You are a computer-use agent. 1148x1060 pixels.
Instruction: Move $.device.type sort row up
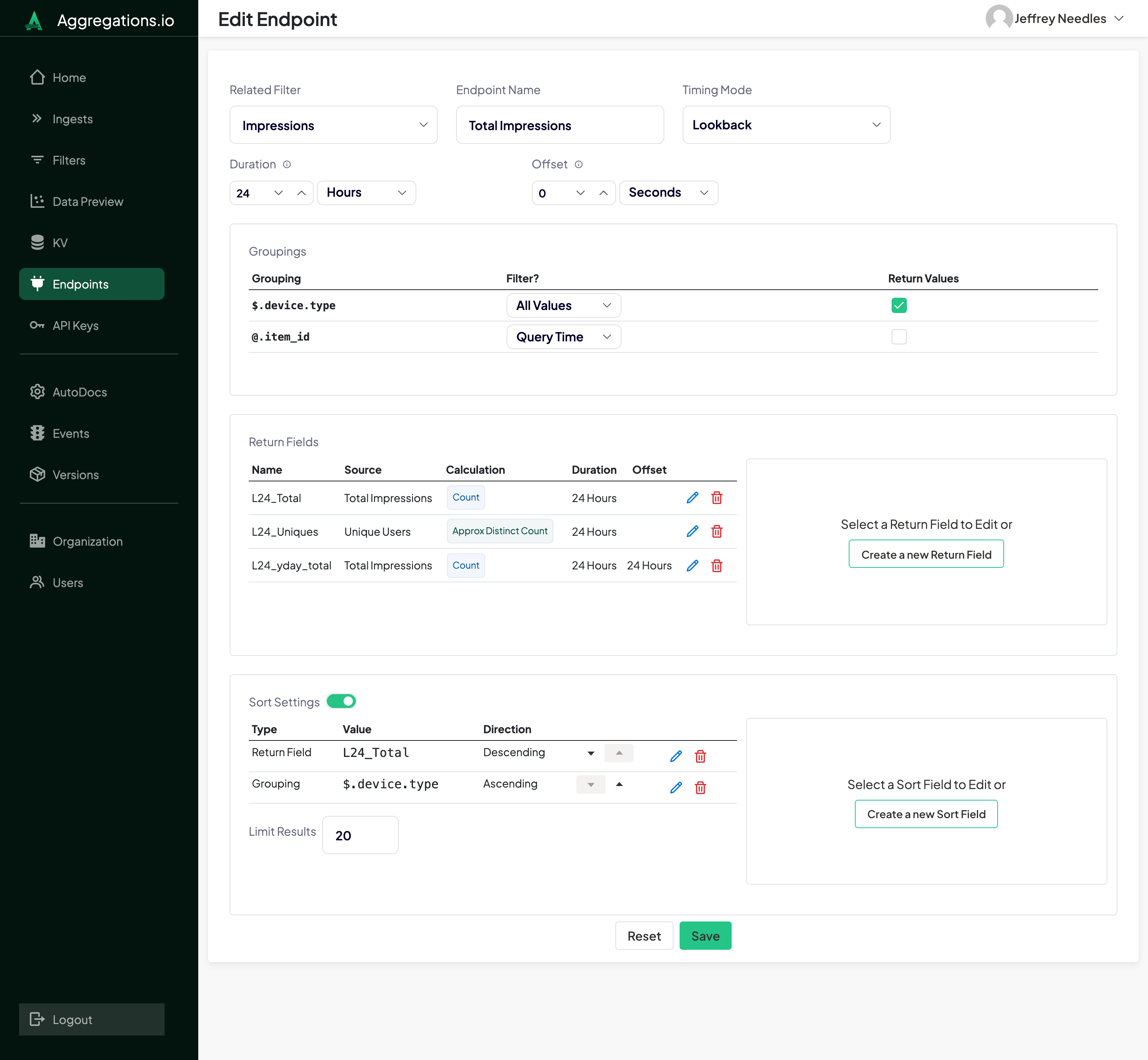coord(619,784)
